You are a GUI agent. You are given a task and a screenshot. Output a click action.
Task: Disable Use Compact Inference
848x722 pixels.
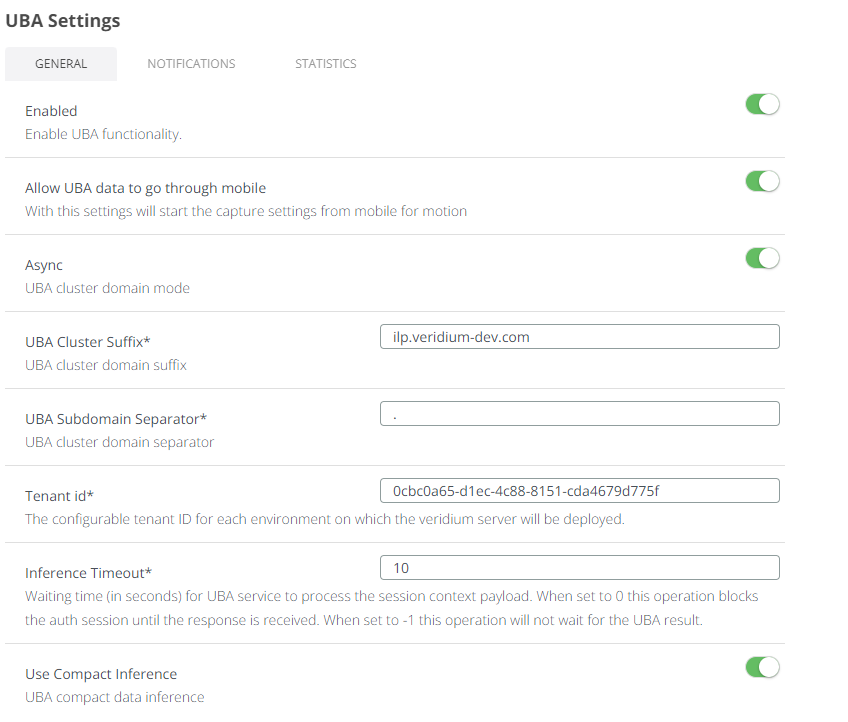(762, 667)
